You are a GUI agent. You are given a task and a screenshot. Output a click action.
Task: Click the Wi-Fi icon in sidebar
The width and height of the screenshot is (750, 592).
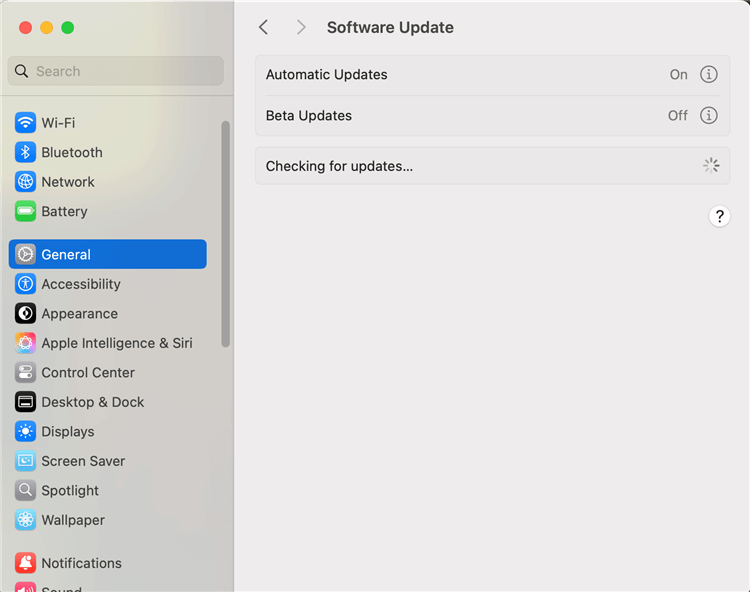click(x=25, y=123)
